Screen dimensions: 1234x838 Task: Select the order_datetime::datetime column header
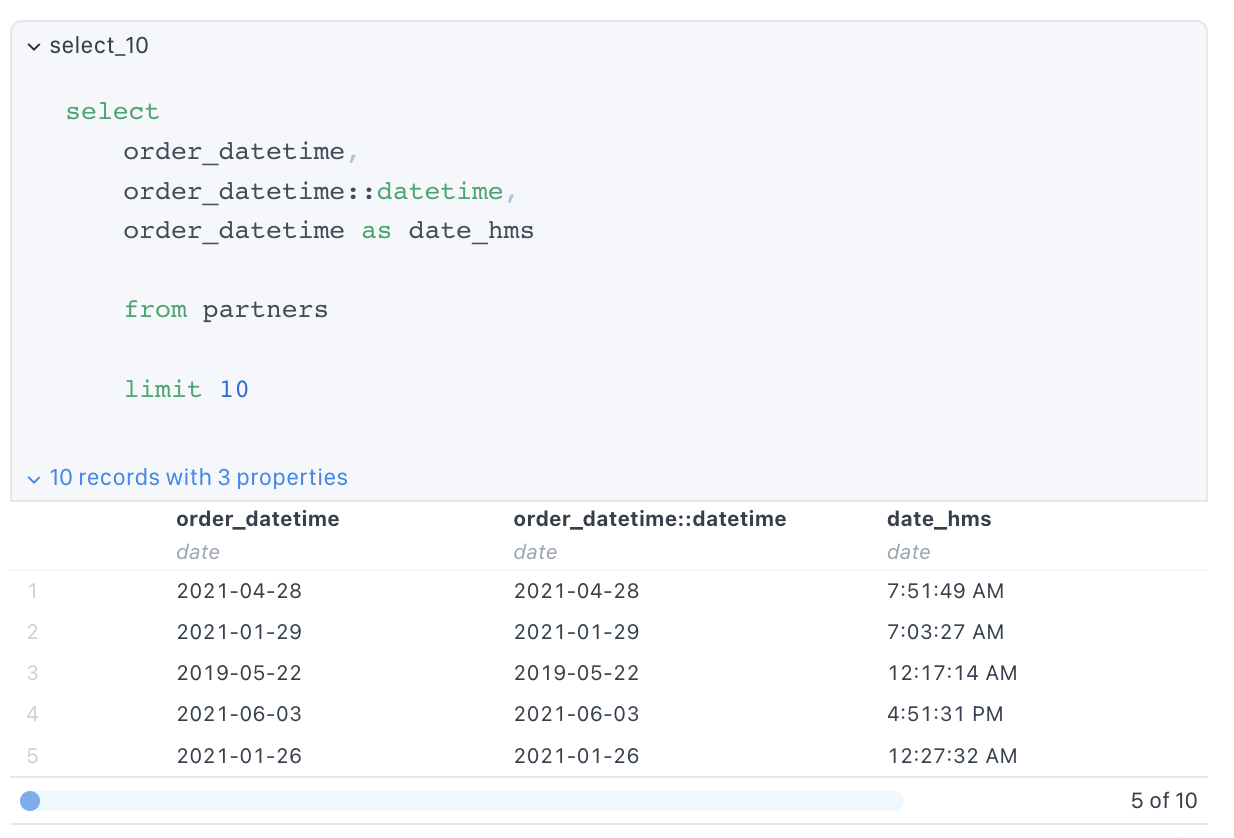pyautogui.click(x=649, y=519)
